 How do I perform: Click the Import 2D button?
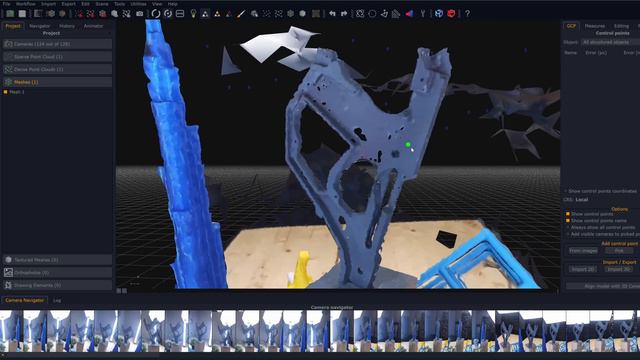583,269
